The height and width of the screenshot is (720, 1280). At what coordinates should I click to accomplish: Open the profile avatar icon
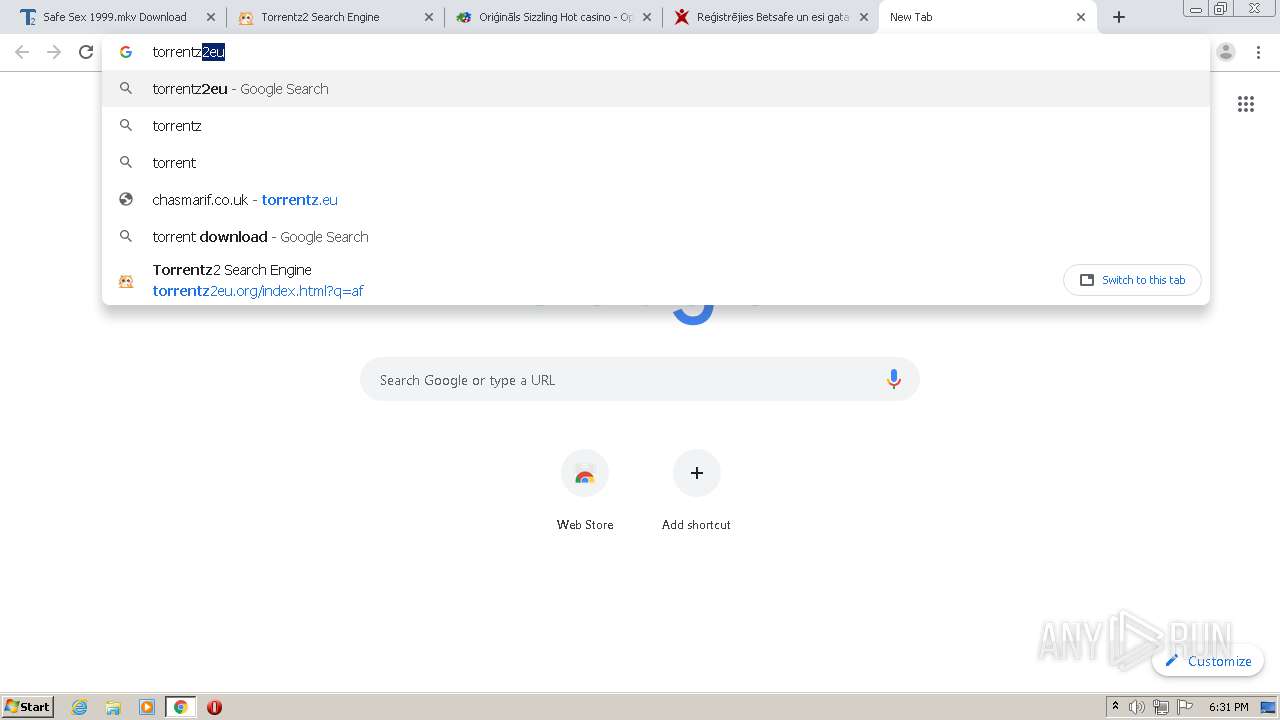click(1226, 52)
